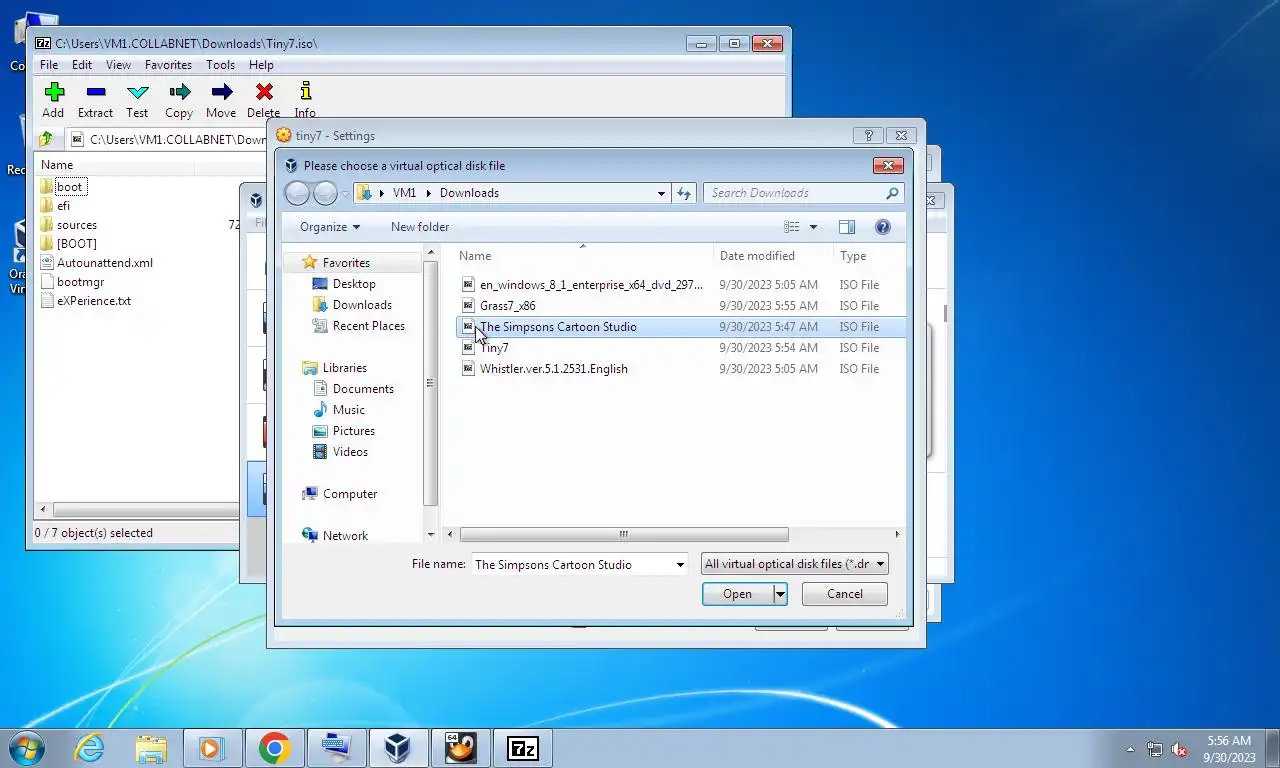Click Downloads in the address breadcrumb
Viewport: 1280px width, 768px height.
click(x=469, y=193)
